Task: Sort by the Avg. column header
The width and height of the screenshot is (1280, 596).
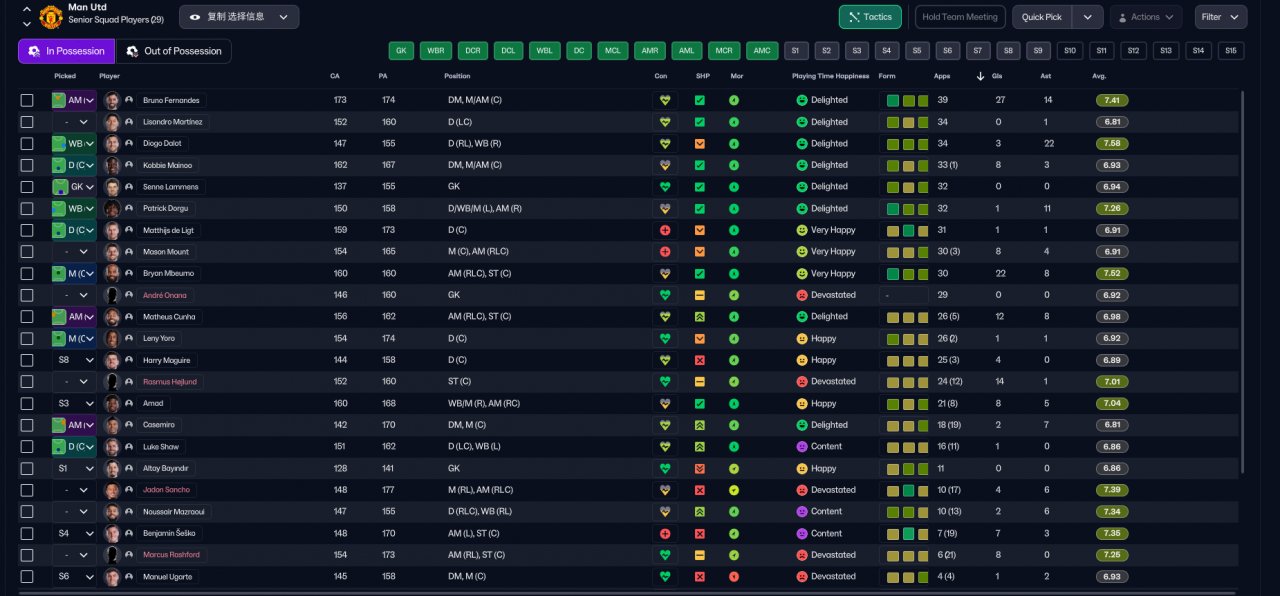Action: (1099, 76)
